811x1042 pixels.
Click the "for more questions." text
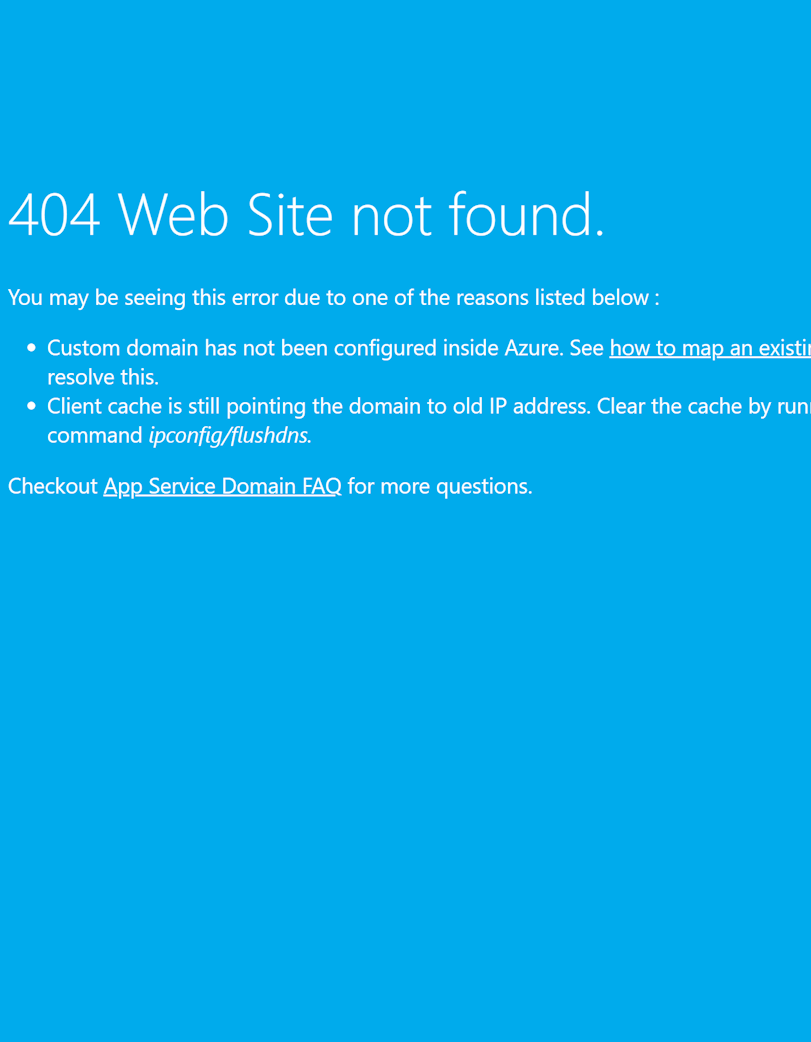click(440, 486)
